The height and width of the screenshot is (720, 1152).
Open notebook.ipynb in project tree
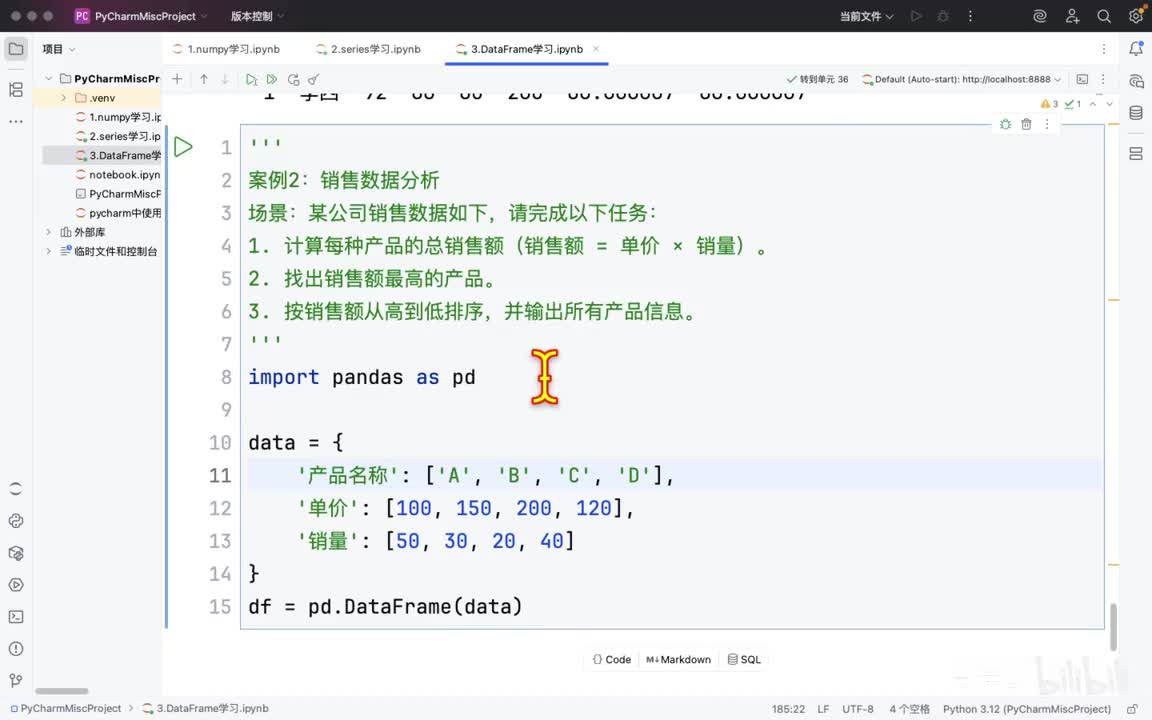pyautogui.click(x=118, y=175)
